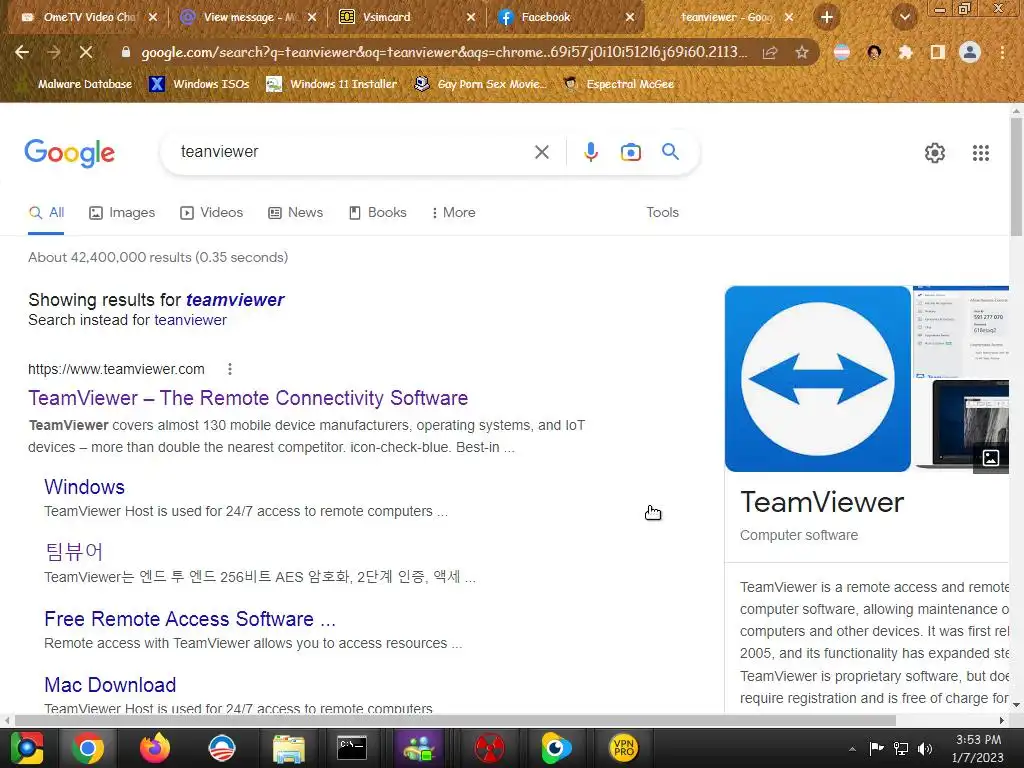Switch to the Facebook tab
Image resolution: width=1024 pixels, height=768 pixels.
(x=566, y=17)
